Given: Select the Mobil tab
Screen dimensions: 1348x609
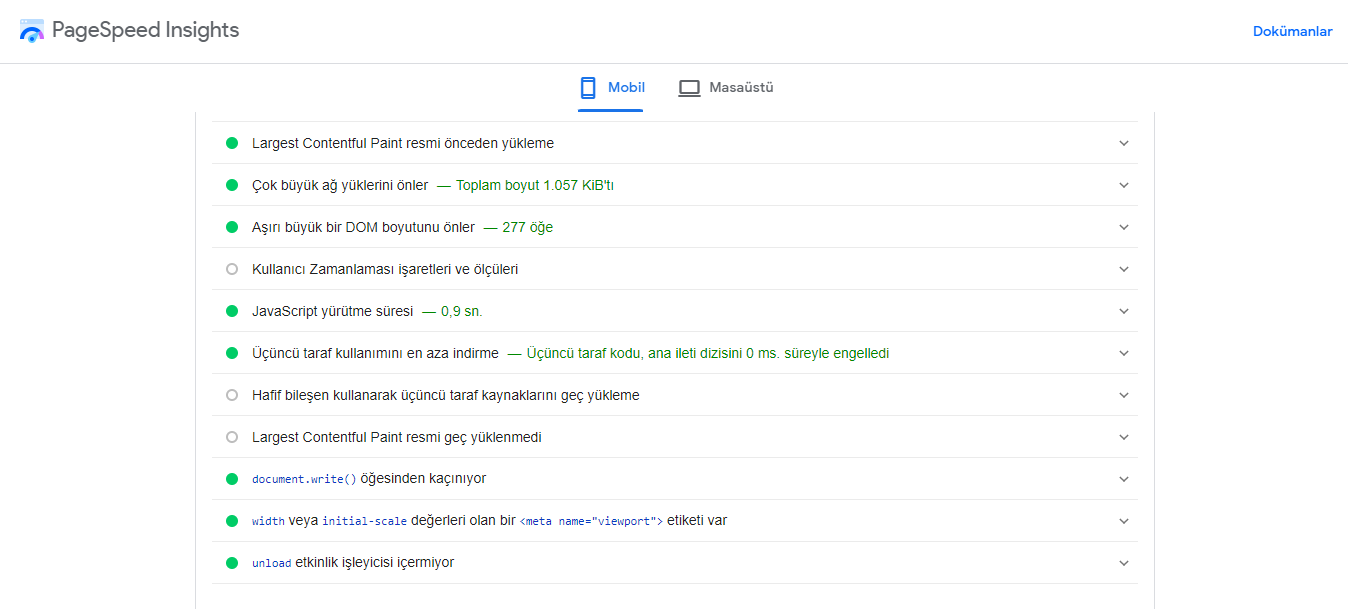Looking at the screenshot, I should [611, 87].
